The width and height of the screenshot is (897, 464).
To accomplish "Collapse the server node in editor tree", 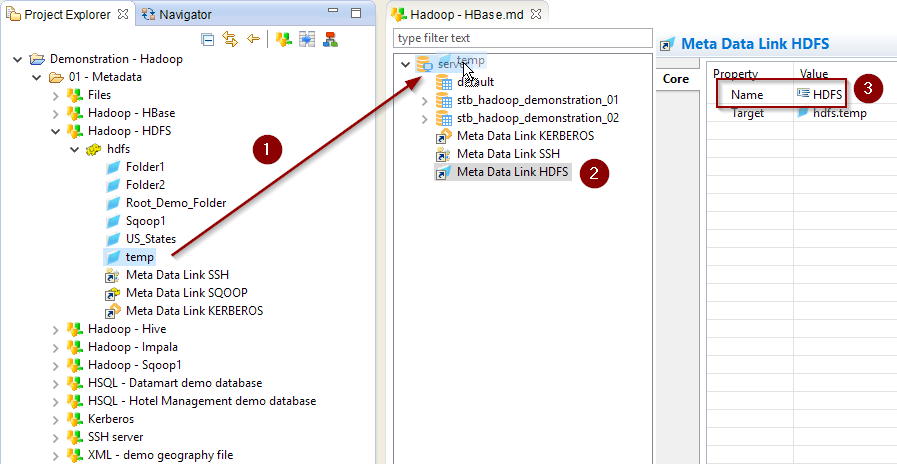I will pyautogui.click(x=406, y=64).
